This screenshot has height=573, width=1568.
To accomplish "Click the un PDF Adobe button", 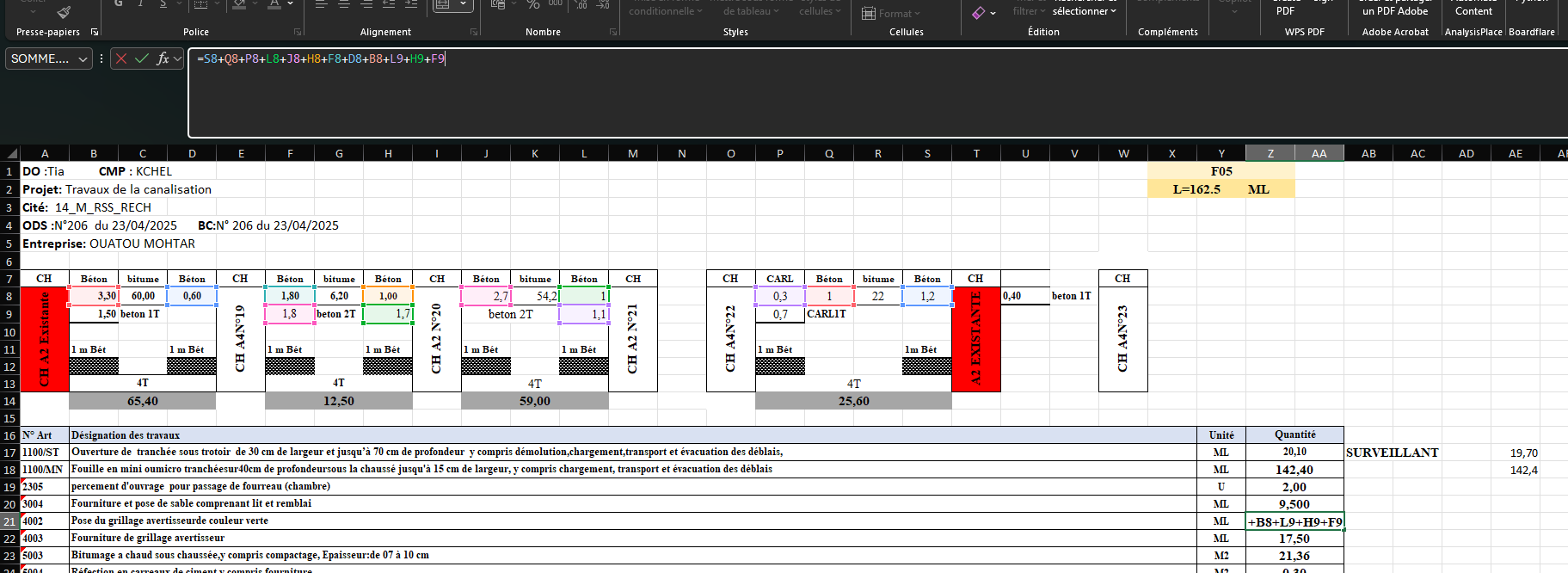I will coord(1394,11).
